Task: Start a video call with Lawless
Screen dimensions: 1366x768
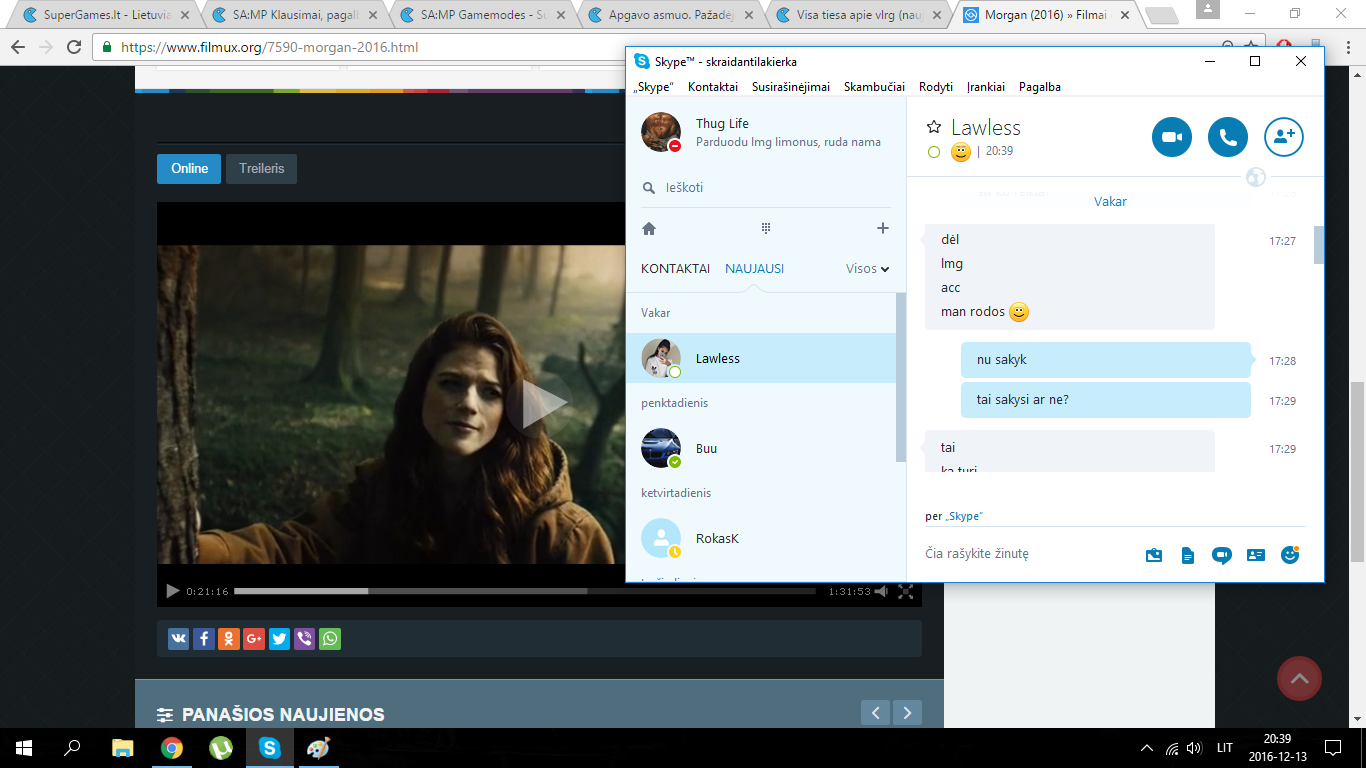Action: click(1172, 137)
